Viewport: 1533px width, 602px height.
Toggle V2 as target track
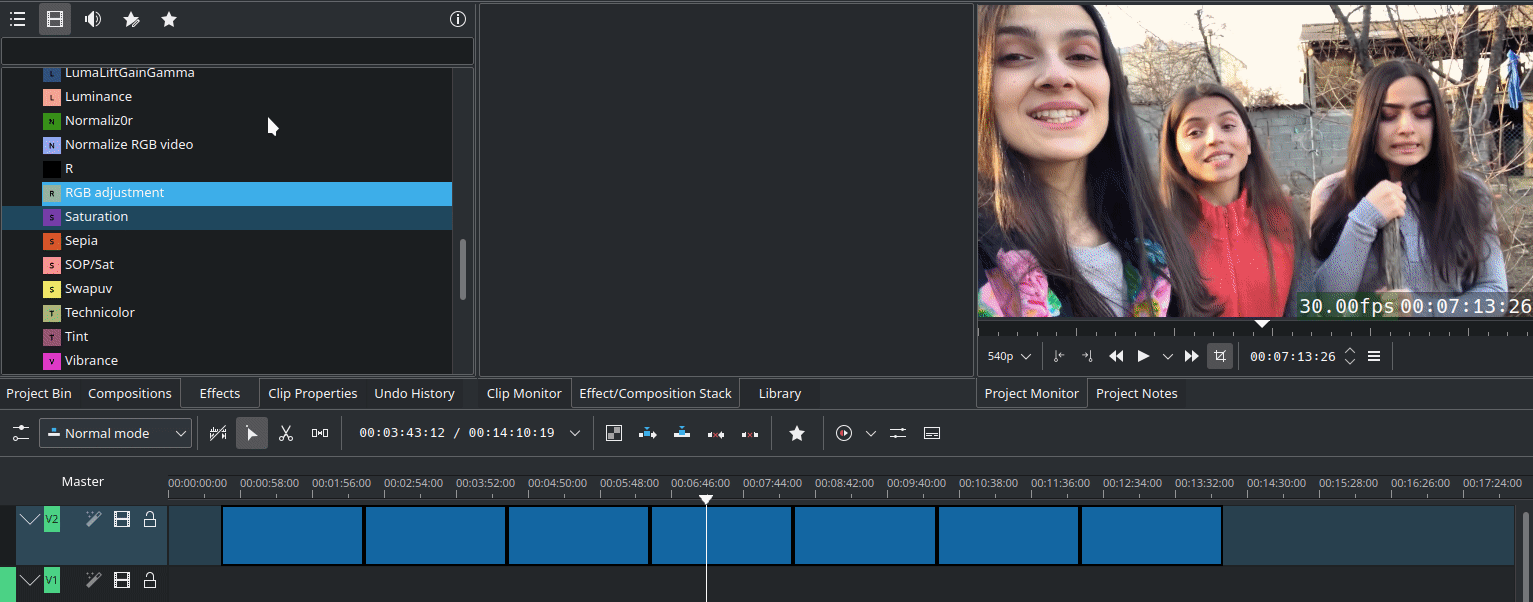[x=52, y=519]
